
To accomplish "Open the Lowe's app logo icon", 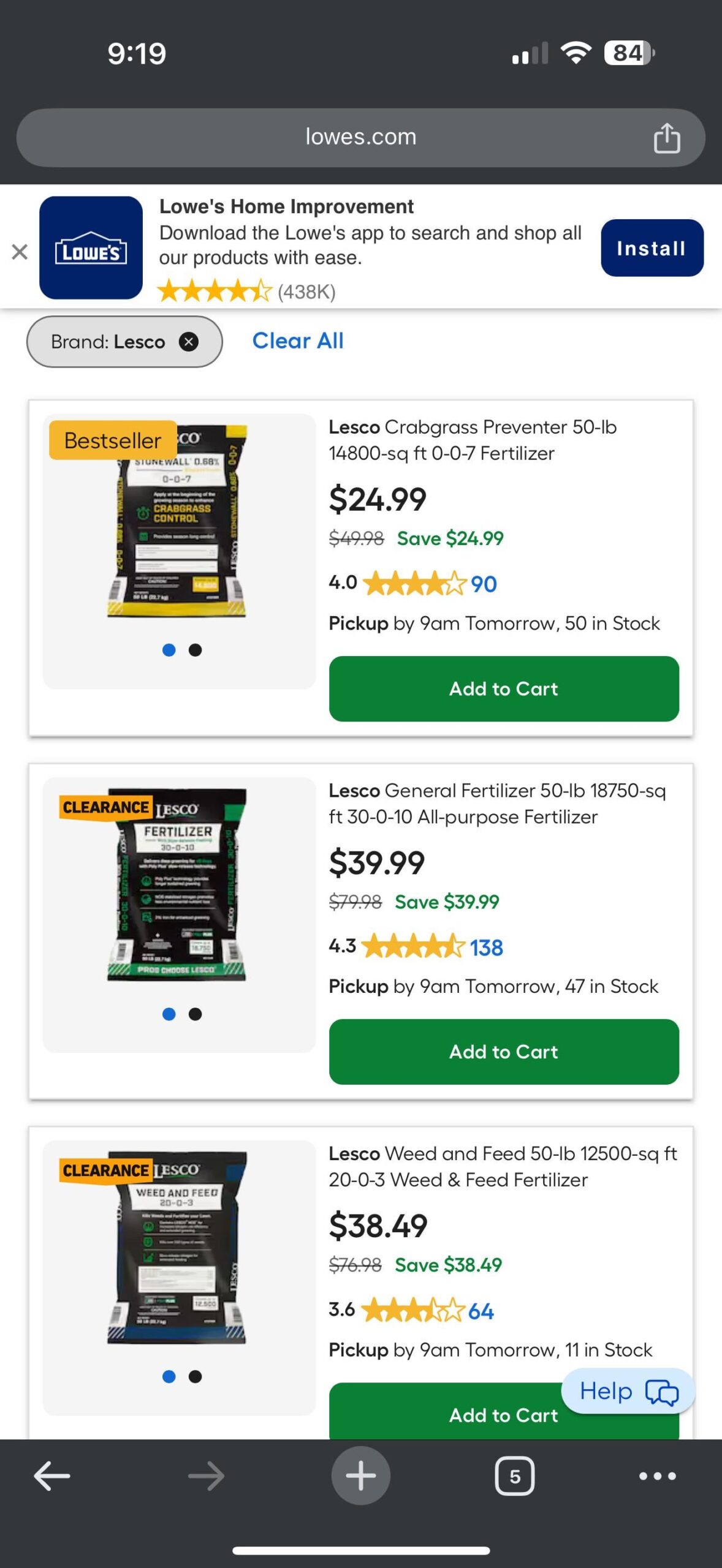I will [91, 247].
